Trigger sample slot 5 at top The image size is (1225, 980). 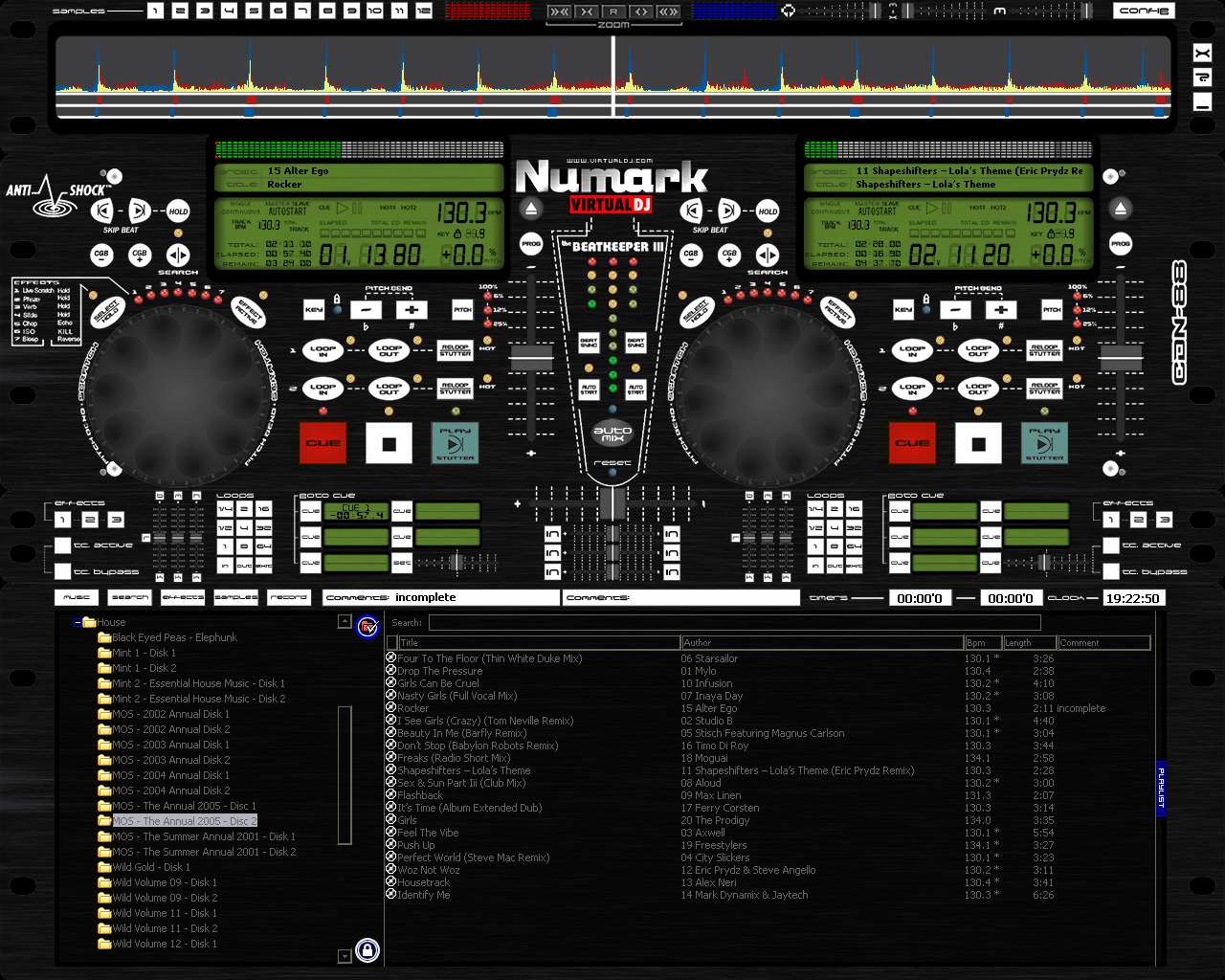pos(254,11)
